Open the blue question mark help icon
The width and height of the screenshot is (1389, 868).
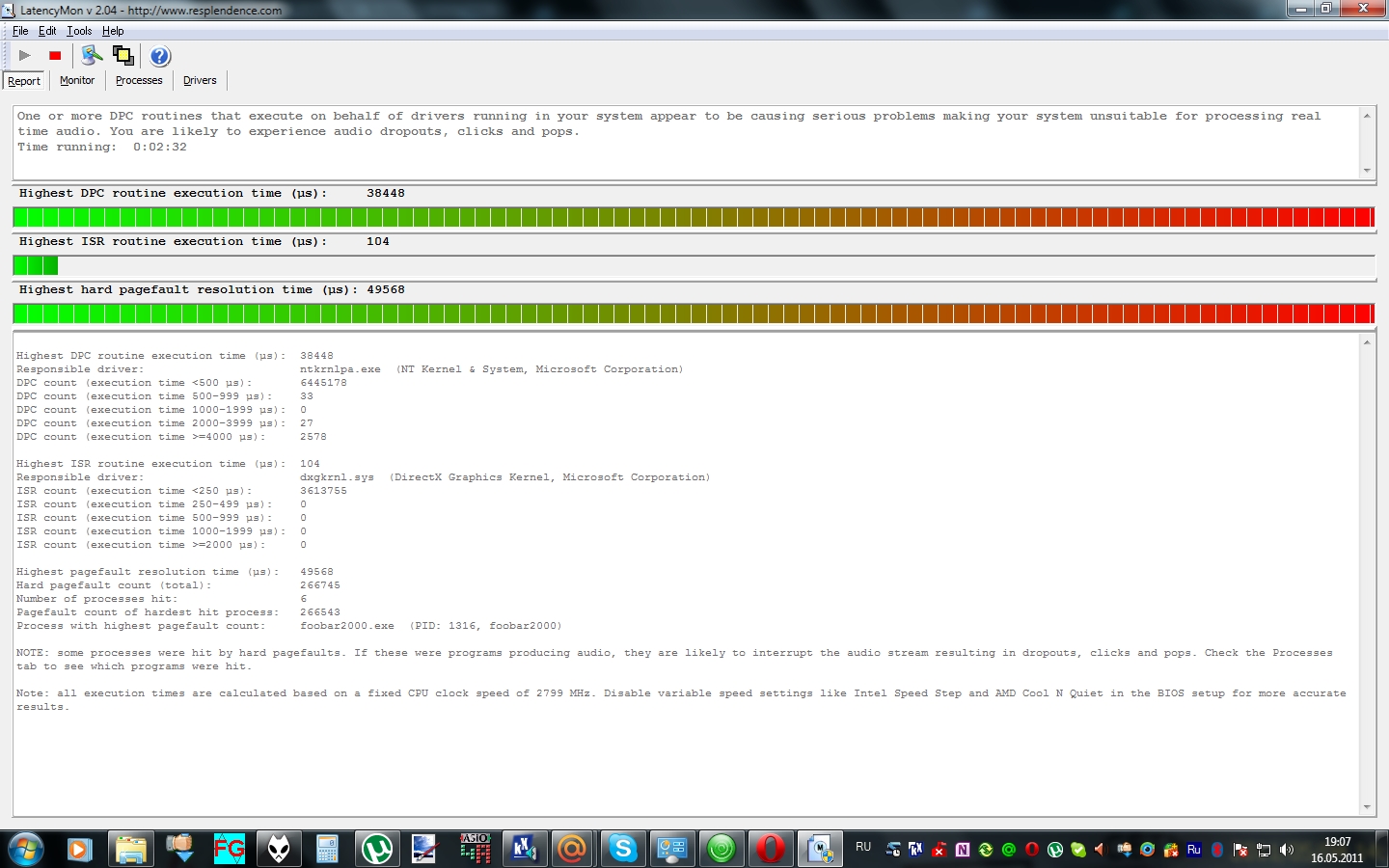(160, 56)
